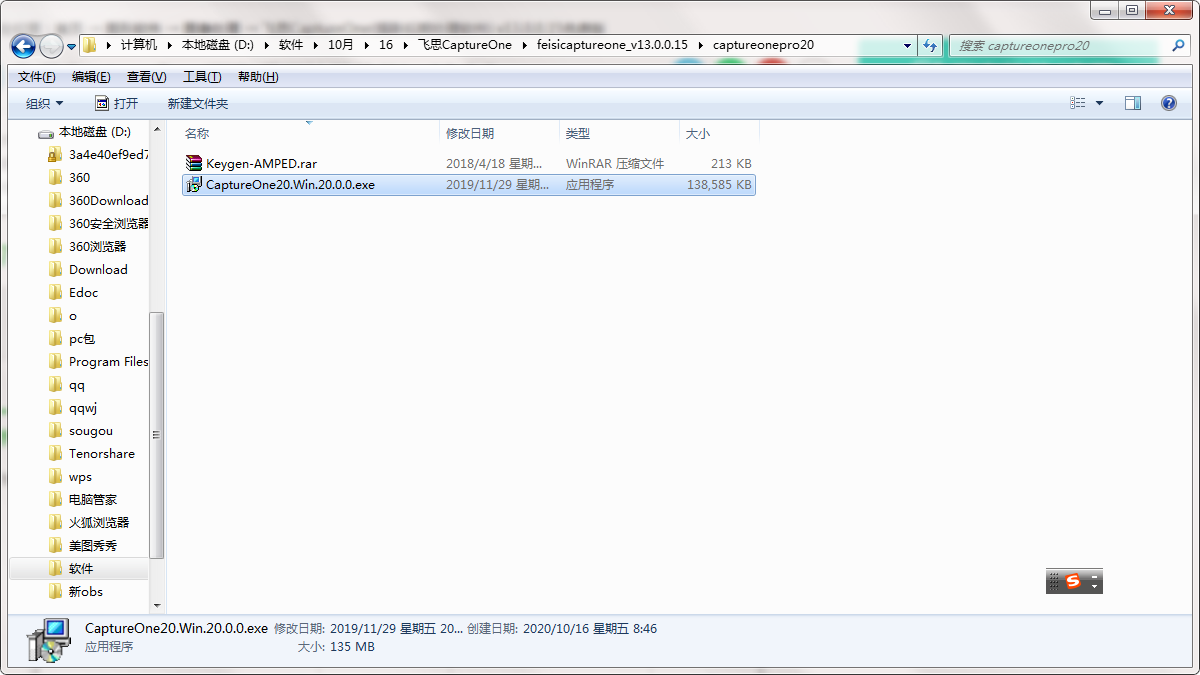Click large installer icon in details pane
Image resolution: width=1200 pixels, height=675 pixels.
pyautogui.click(x=47, y=640)
